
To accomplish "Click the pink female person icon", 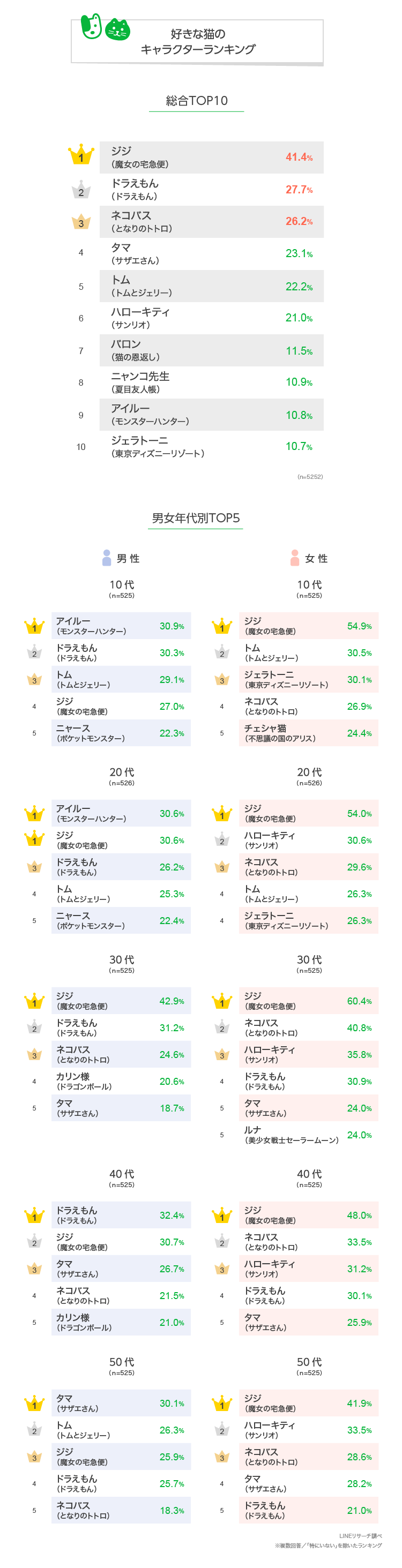I will click(295, 558).
